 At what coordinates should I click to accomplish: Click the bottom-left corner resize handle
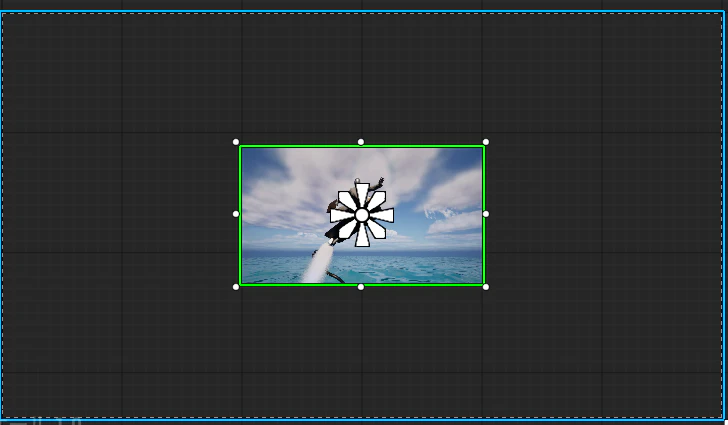[236, 287]
